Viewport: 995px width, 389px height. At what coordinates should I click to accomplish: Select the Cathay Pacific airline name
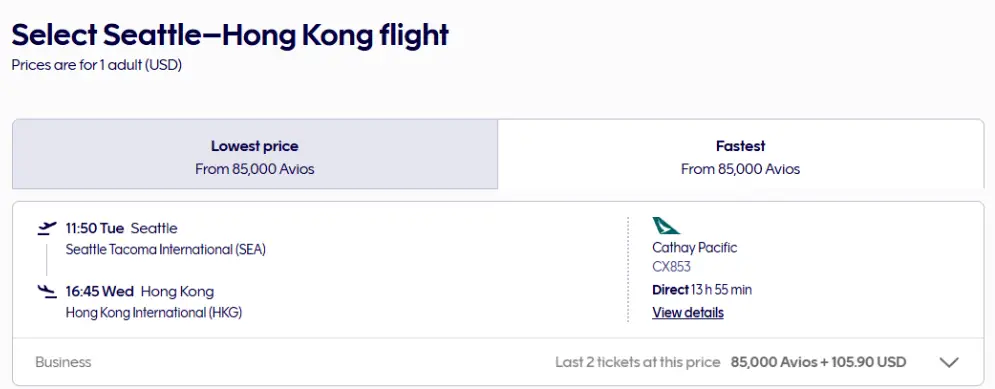point(695,247)
